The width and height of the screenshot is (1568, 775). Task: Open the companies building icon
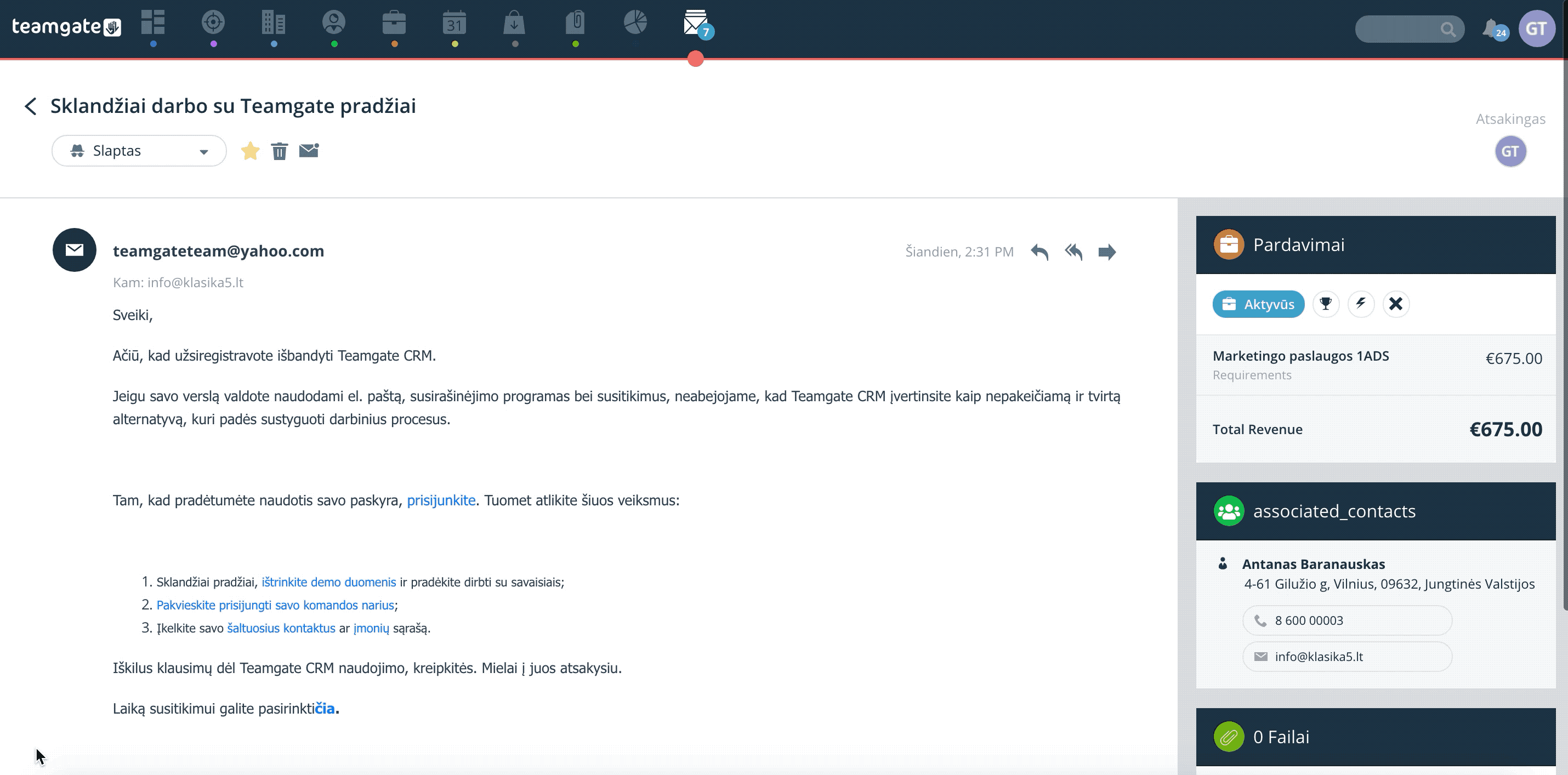[274, 23]
